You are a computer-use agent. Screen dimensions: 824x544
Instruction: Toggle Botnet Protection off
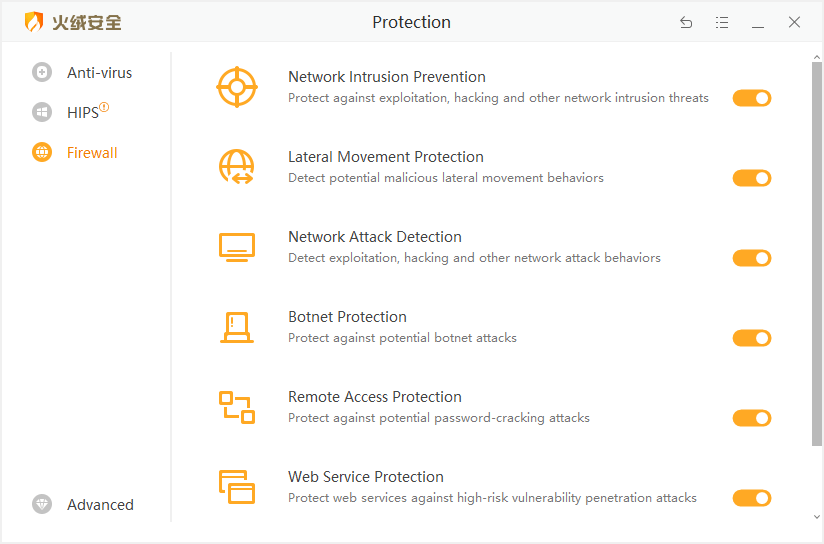[x=752, y=338]
